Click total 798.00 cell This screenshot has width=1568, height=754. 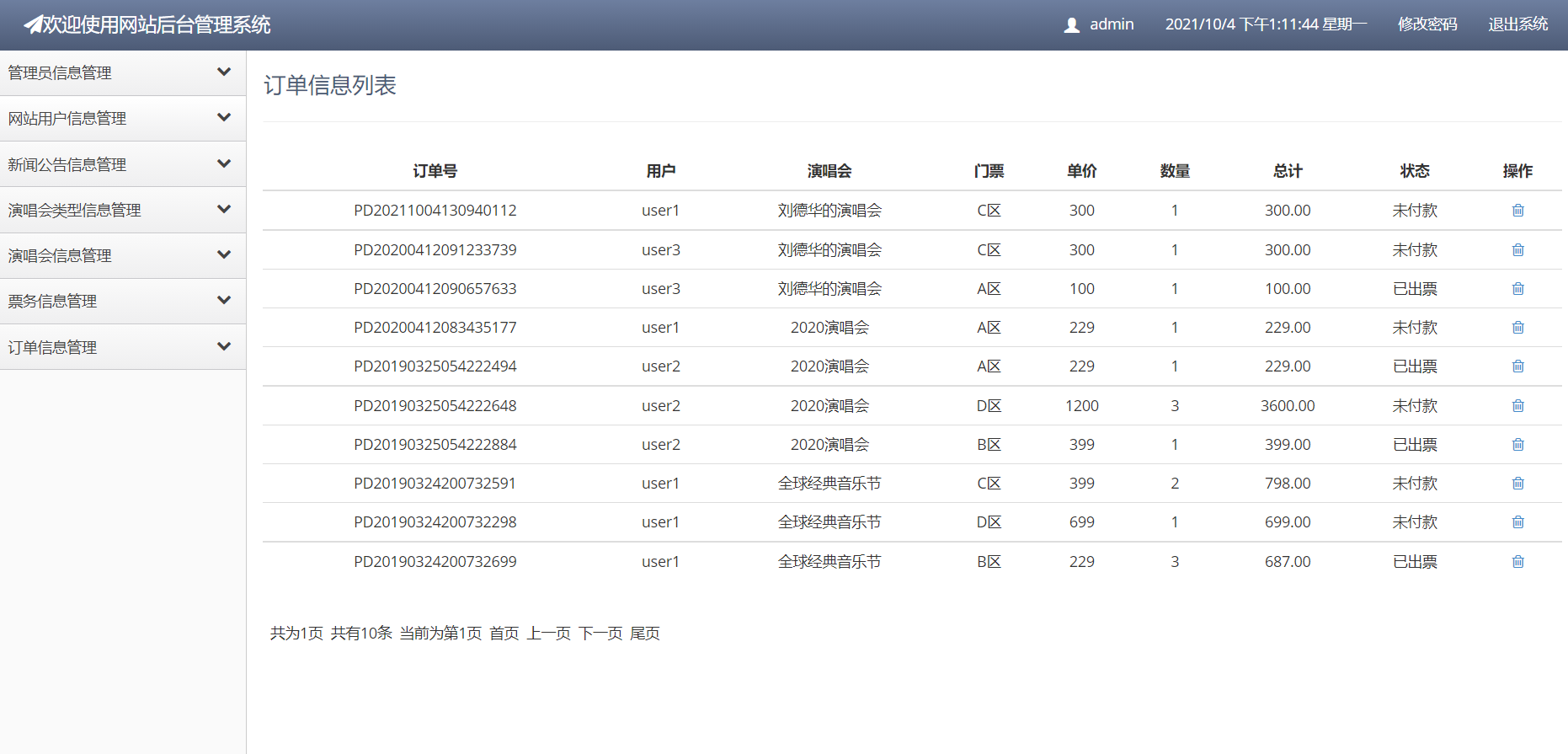click(1288, 483)
